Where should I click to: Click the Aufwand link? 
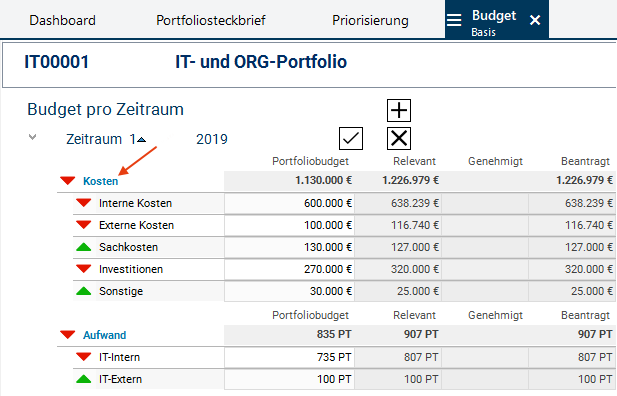[x=105, y=335]
